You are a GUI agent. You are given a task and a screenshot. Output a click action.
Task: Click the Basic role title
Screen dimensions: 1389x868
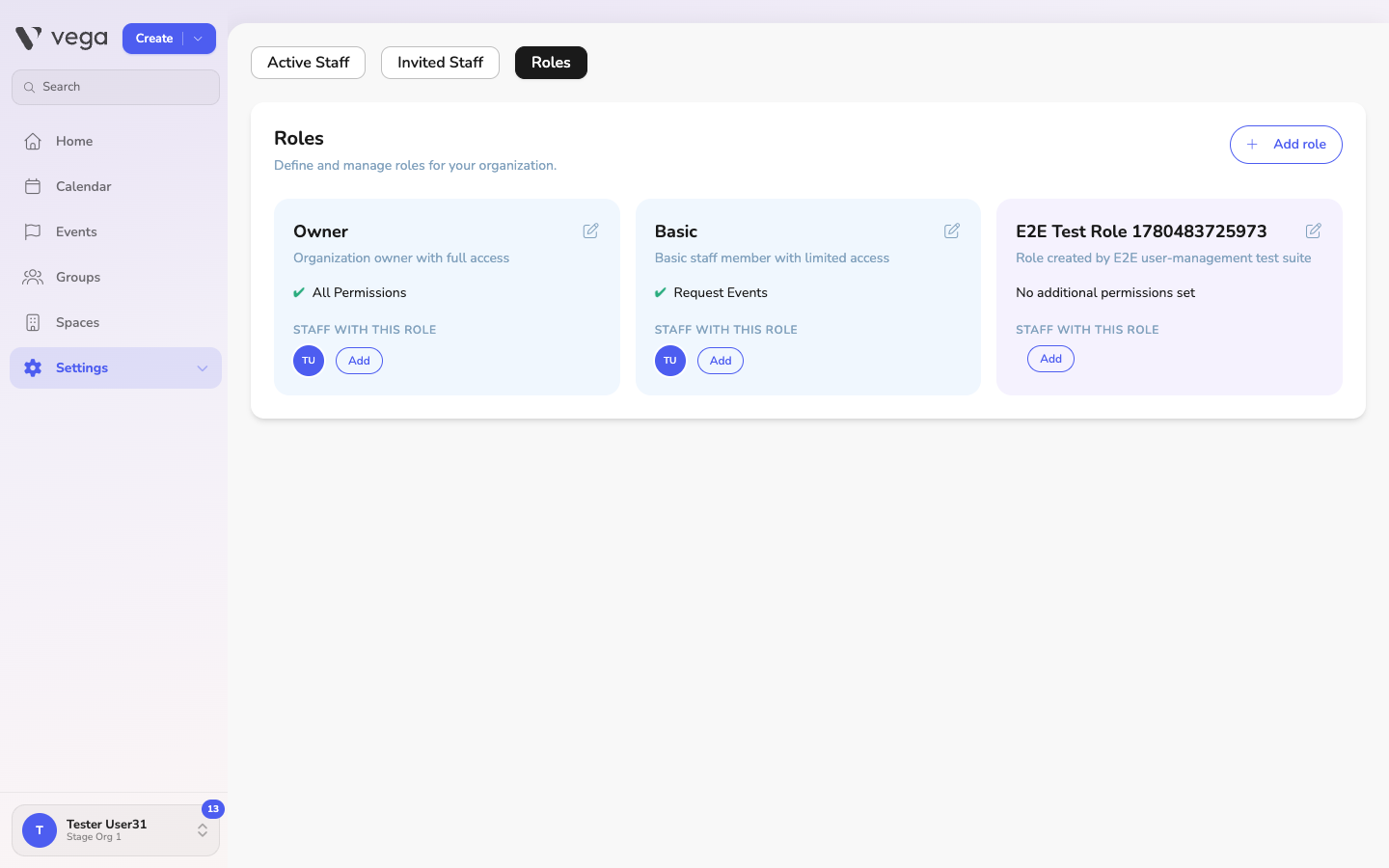click(x=676, y=231)
